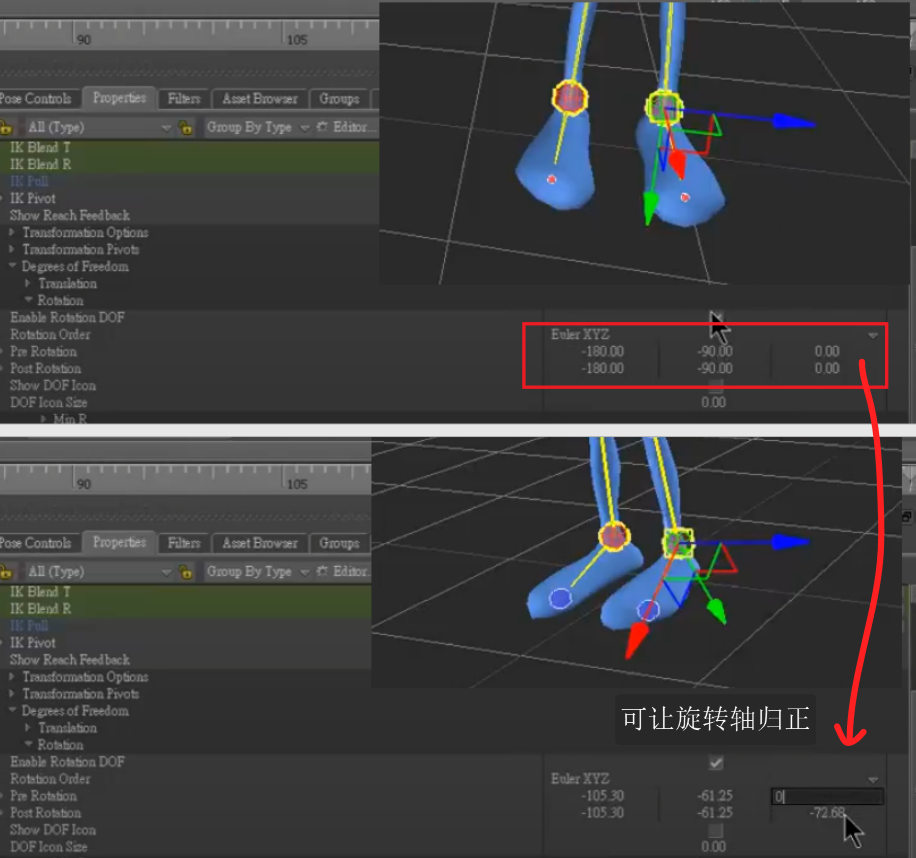Expand Min R property group
This screenshot has height=858, width=916.
[x=43, y=419]
